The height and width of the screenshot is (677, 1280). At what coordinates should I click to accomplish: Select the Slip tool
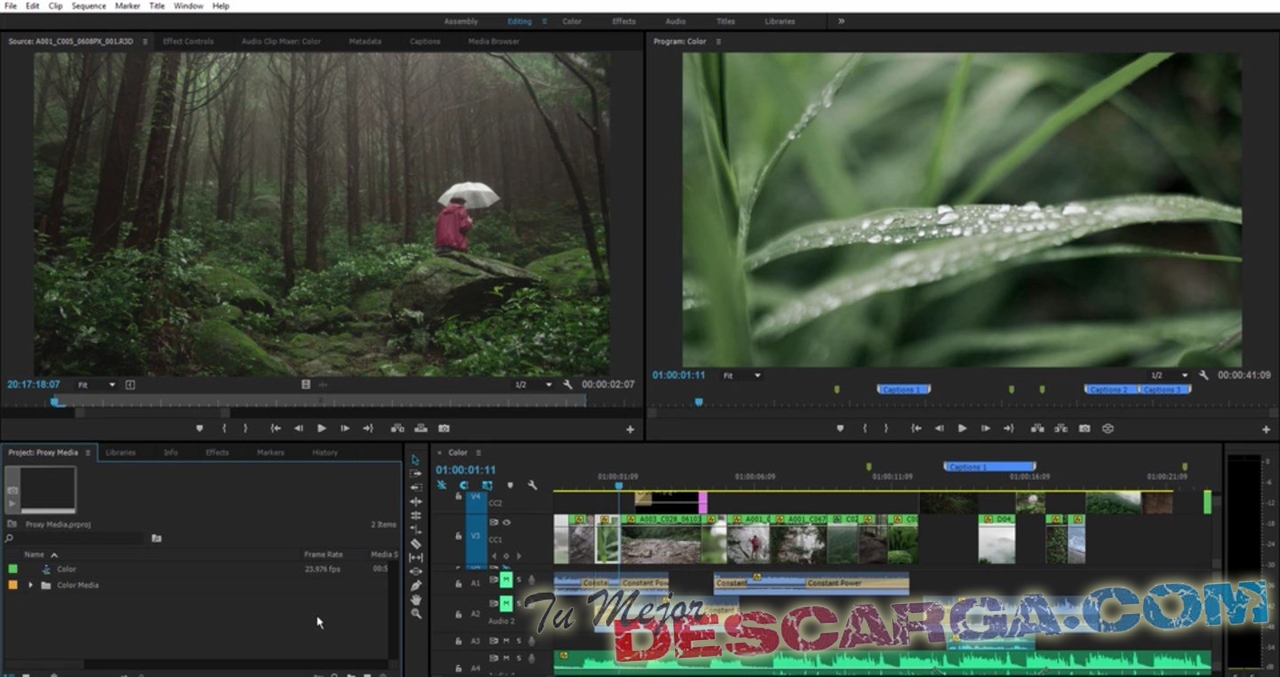[x=416, y=557]
